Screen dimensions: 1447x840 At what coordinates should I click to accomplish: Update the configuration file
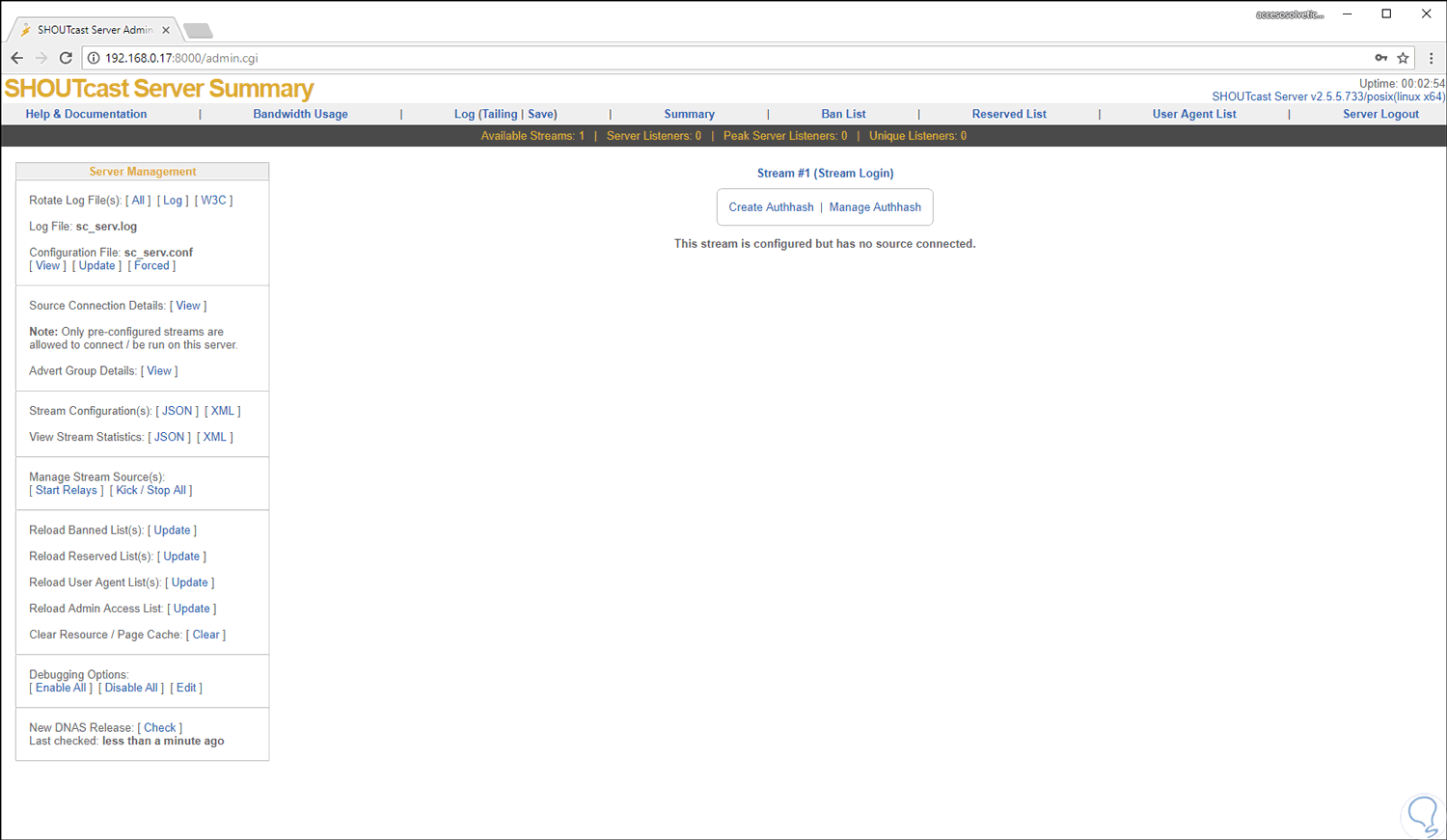pyautogui.click(x=96, y=266)
